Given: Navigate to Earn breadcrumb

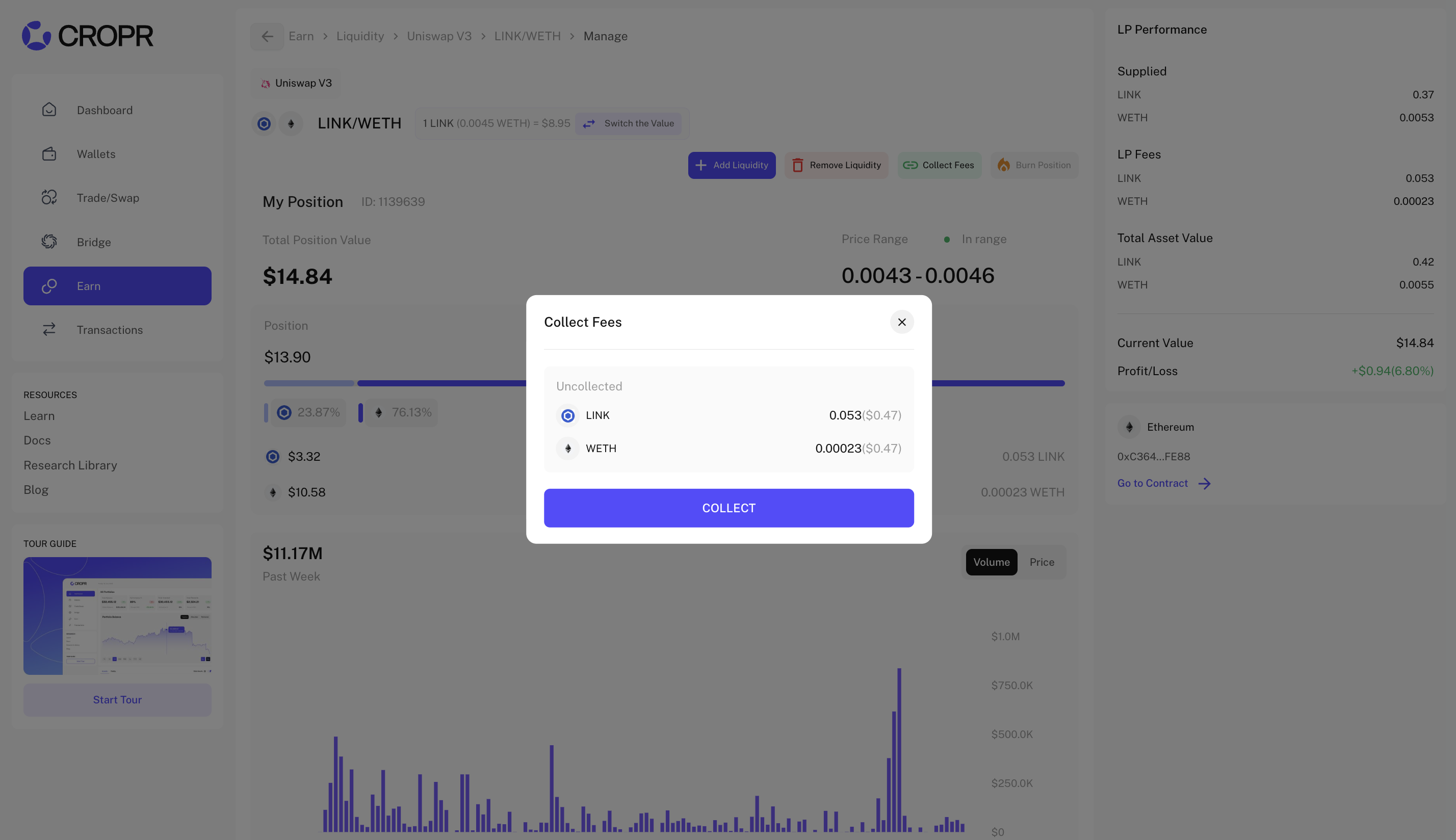Looking at the screenshot, I should pyautogui.click(x=301, y=36).
